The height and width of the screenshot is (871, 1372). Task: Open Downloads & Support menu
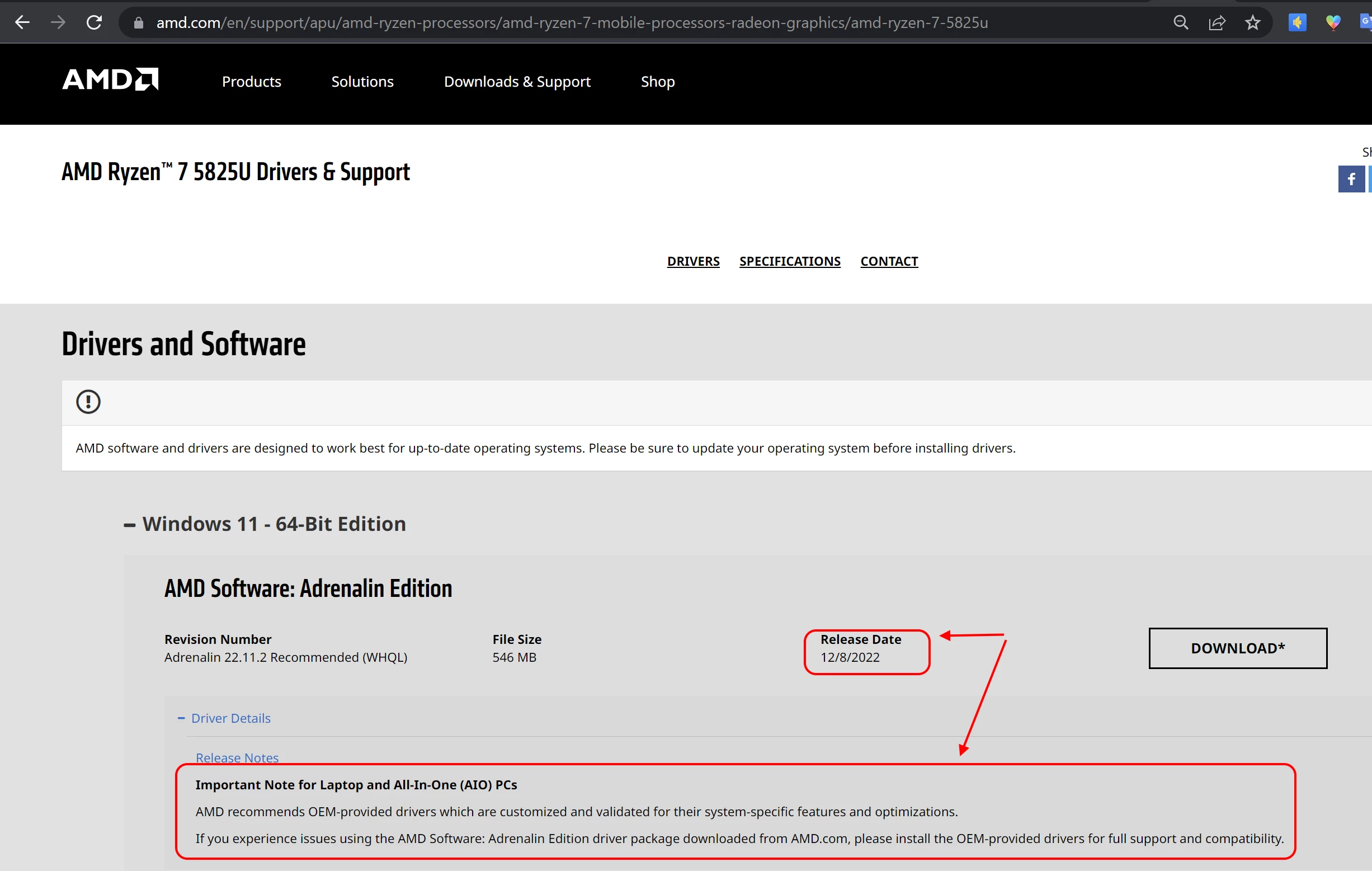tap(517, 82)
